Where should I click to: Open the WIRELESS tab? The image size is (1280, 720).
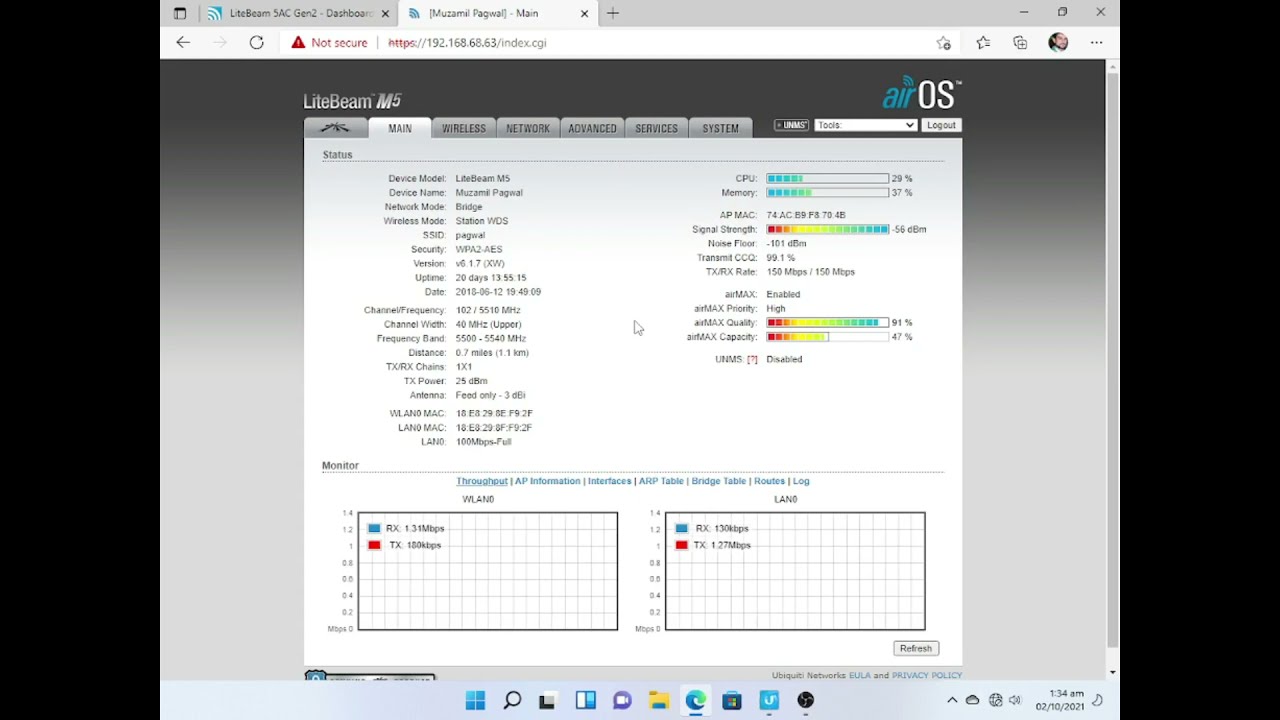pyautogui.click(x=464, y=128)
